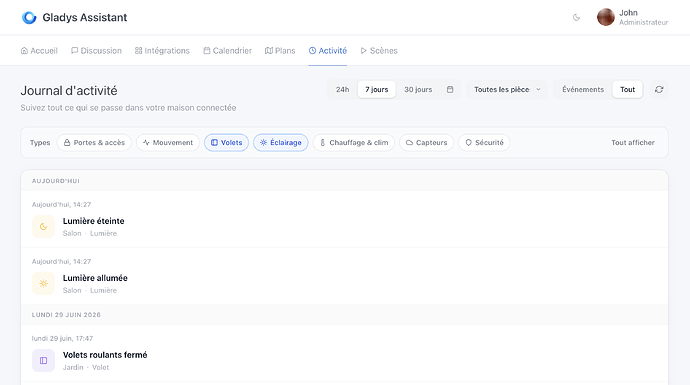690x385 pixels.
Task: Click the moon icon beside Lumière éteinte
Action: coord(43,227)
